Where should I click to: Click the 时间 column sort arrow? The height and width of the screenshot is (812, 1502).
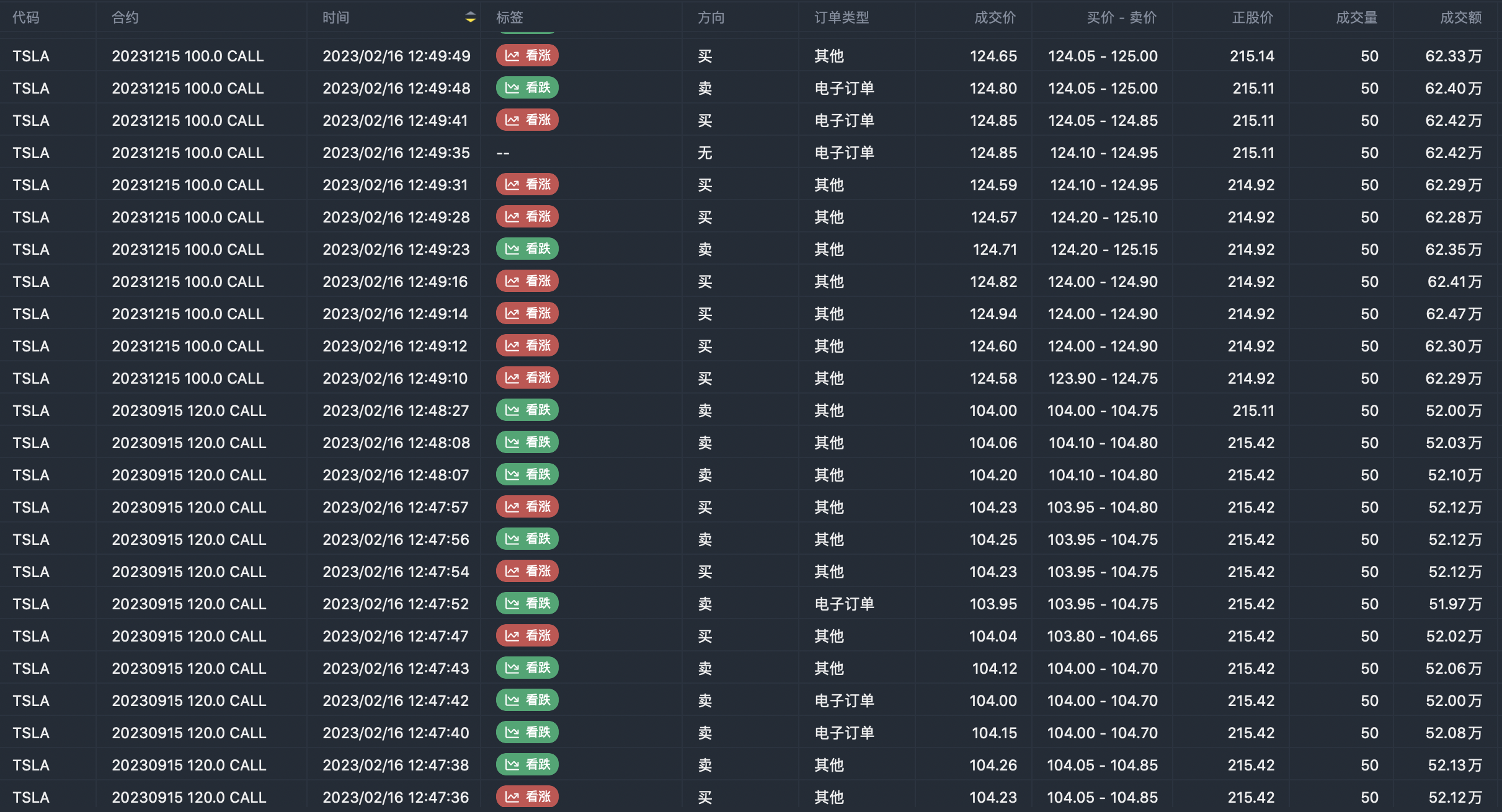click(470, 17)
